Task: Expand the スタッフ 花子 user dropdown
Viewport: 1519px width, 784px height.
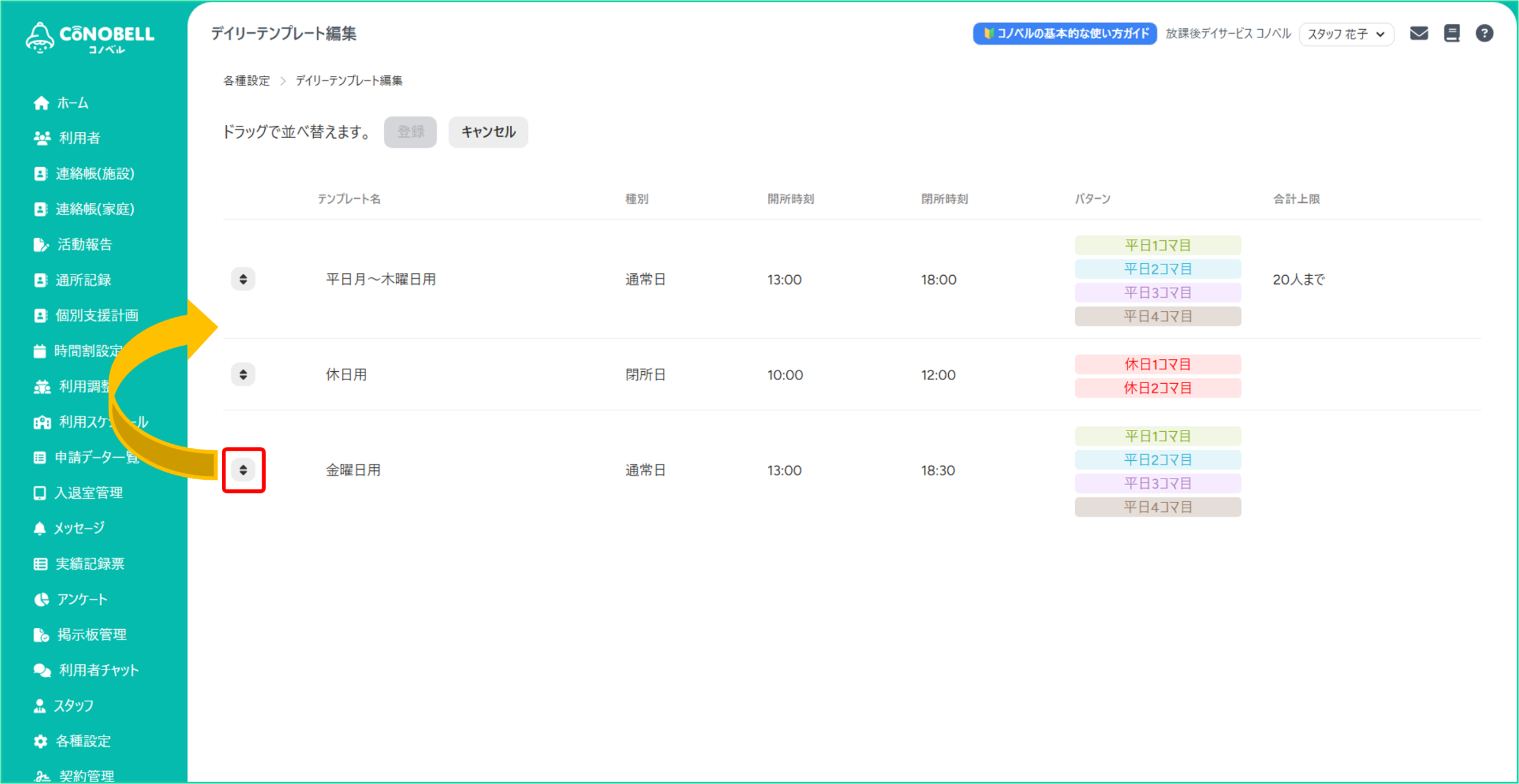Action: [1346, 34]
